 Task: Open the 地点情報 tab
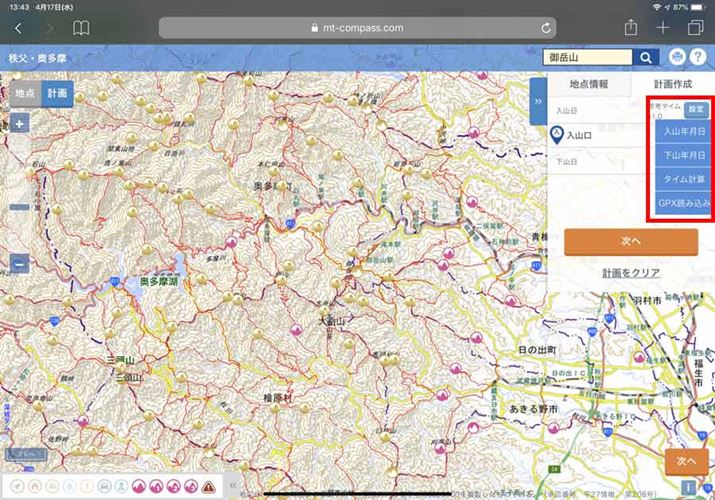pos(589,85)
